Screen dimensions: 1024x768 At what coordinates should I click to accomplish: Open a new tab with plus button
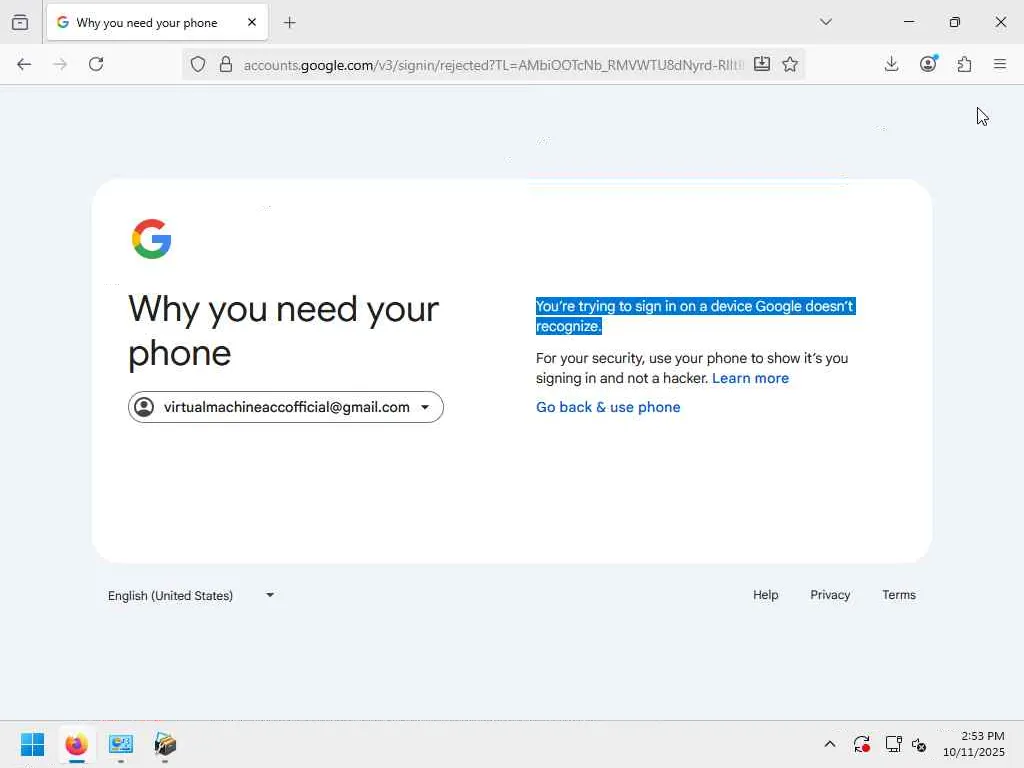[x=289, y=23]
